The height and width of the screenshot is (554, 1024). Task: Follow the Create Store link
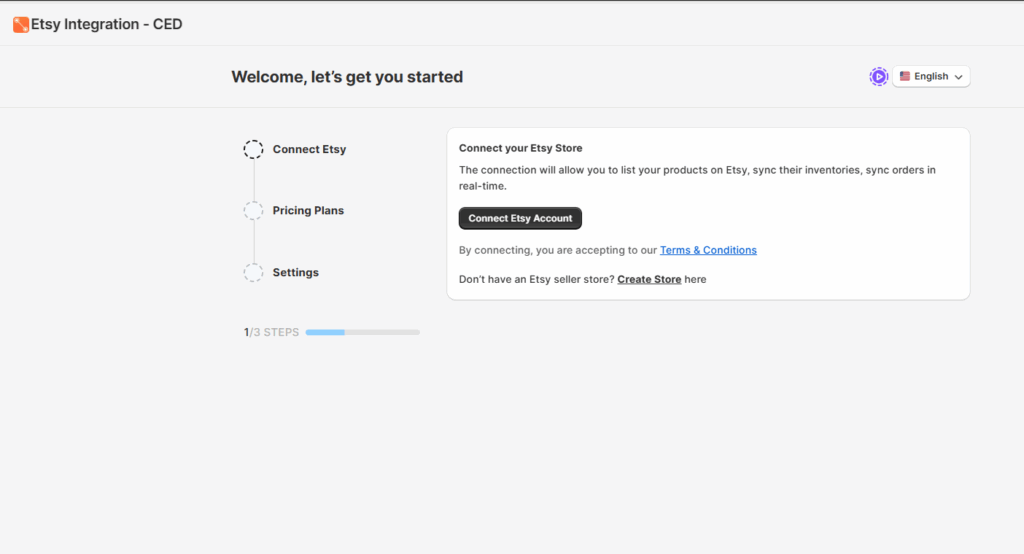(649, 280)
